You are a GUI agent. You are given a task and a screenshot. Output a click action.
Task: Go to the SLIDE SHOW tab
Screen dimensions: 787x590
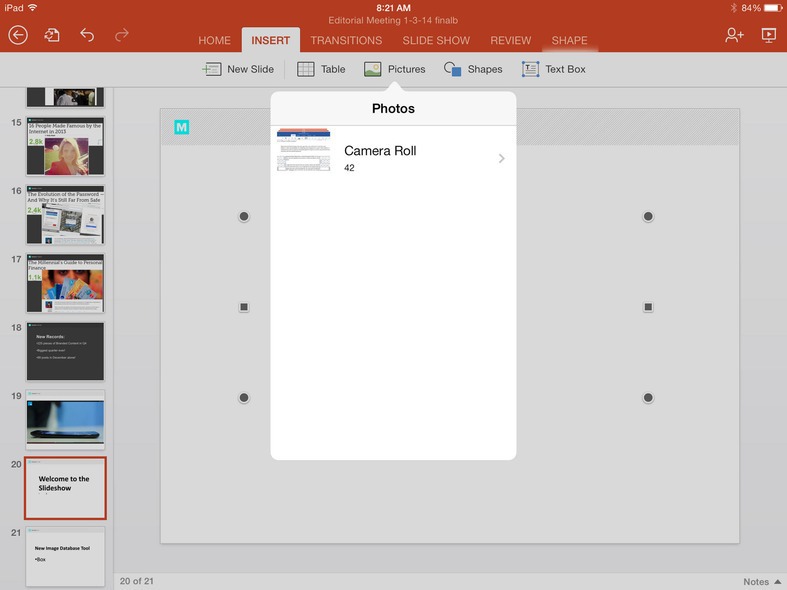pyautogui.click(x=436, y=41)
